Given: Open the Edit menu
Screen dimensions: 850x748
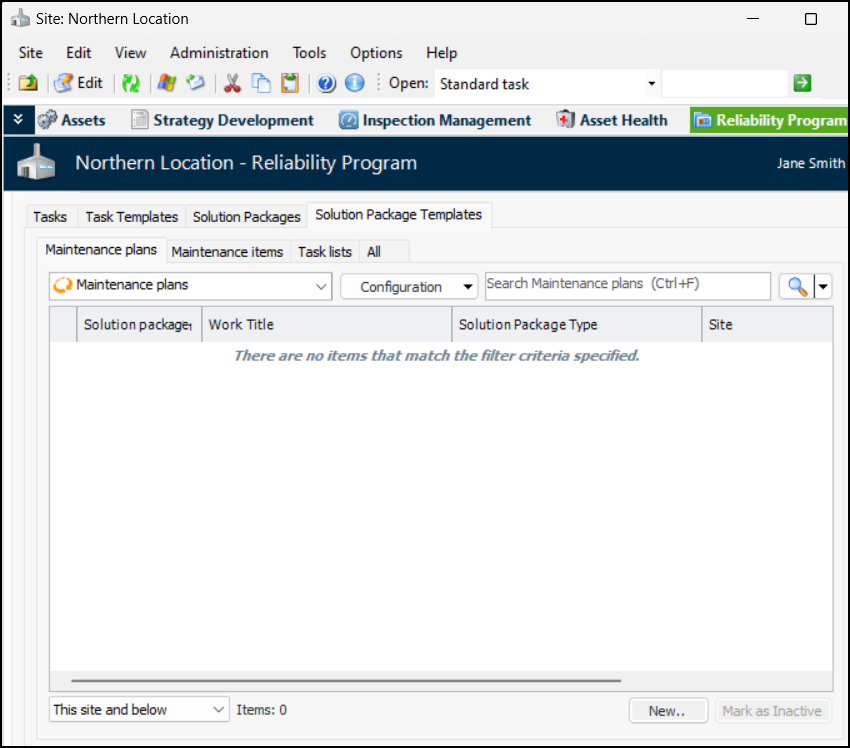Looking at the screenshot, I should pos(79,53).
